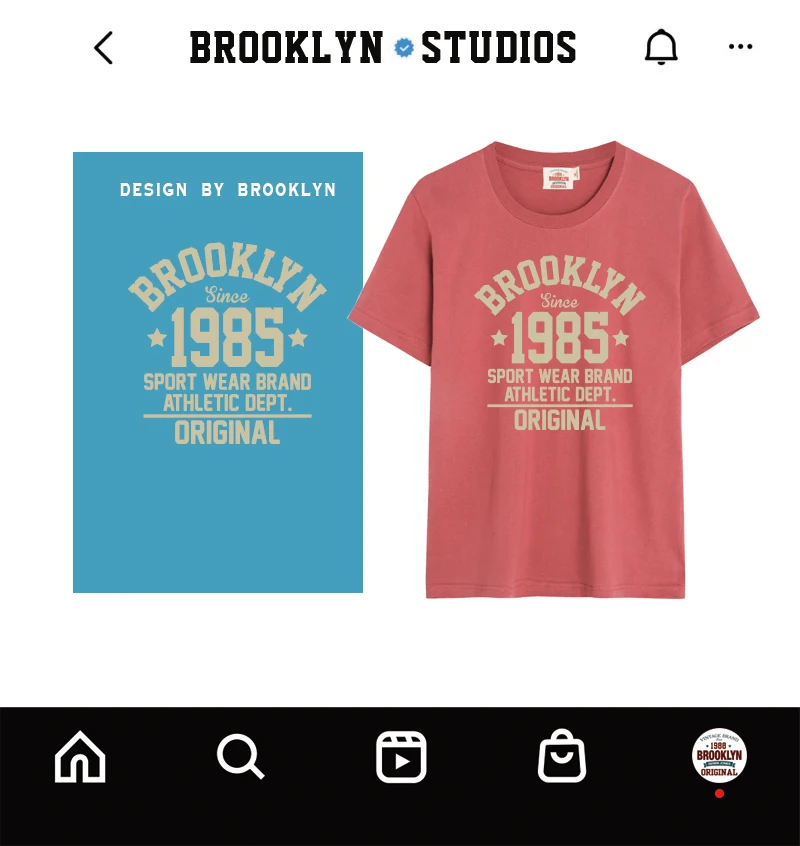Click SPORT WEAR BRAND text on blue card

point(227,382)
